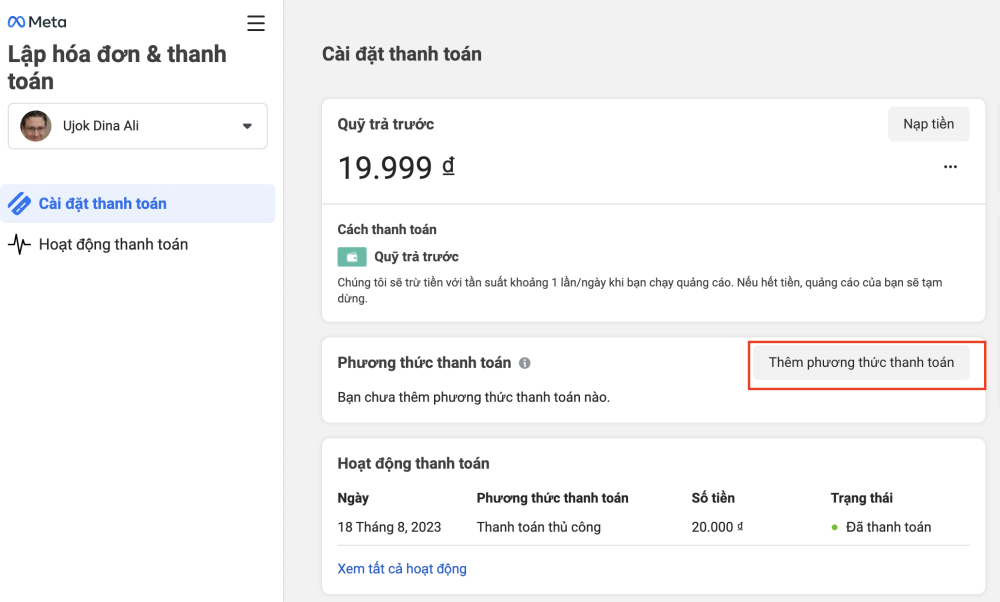Open Cài đặt thanh toán menu item
Screen dimensions: 1000x602
point(138,203)
